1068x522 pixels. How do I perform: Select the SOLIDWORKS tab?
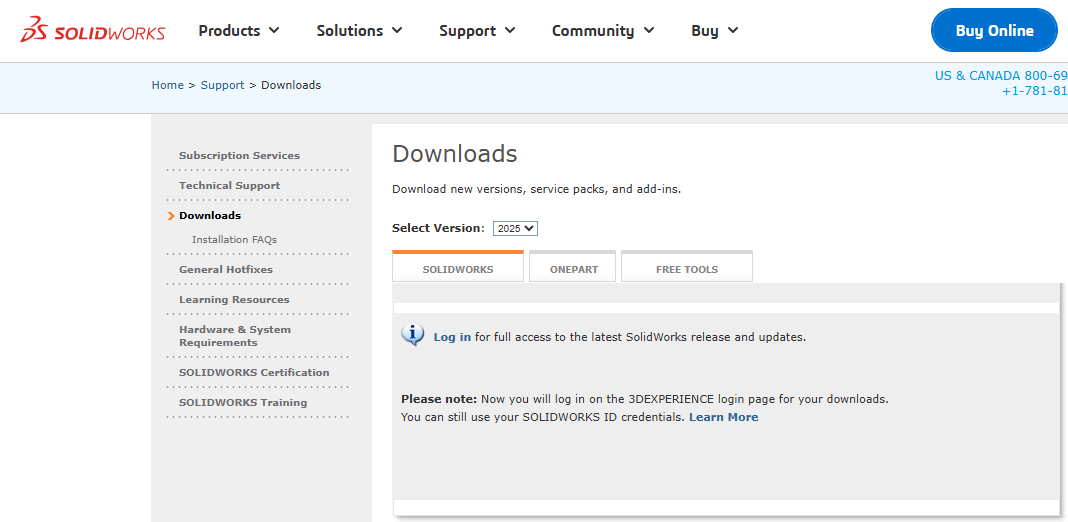tap(457, 269)
